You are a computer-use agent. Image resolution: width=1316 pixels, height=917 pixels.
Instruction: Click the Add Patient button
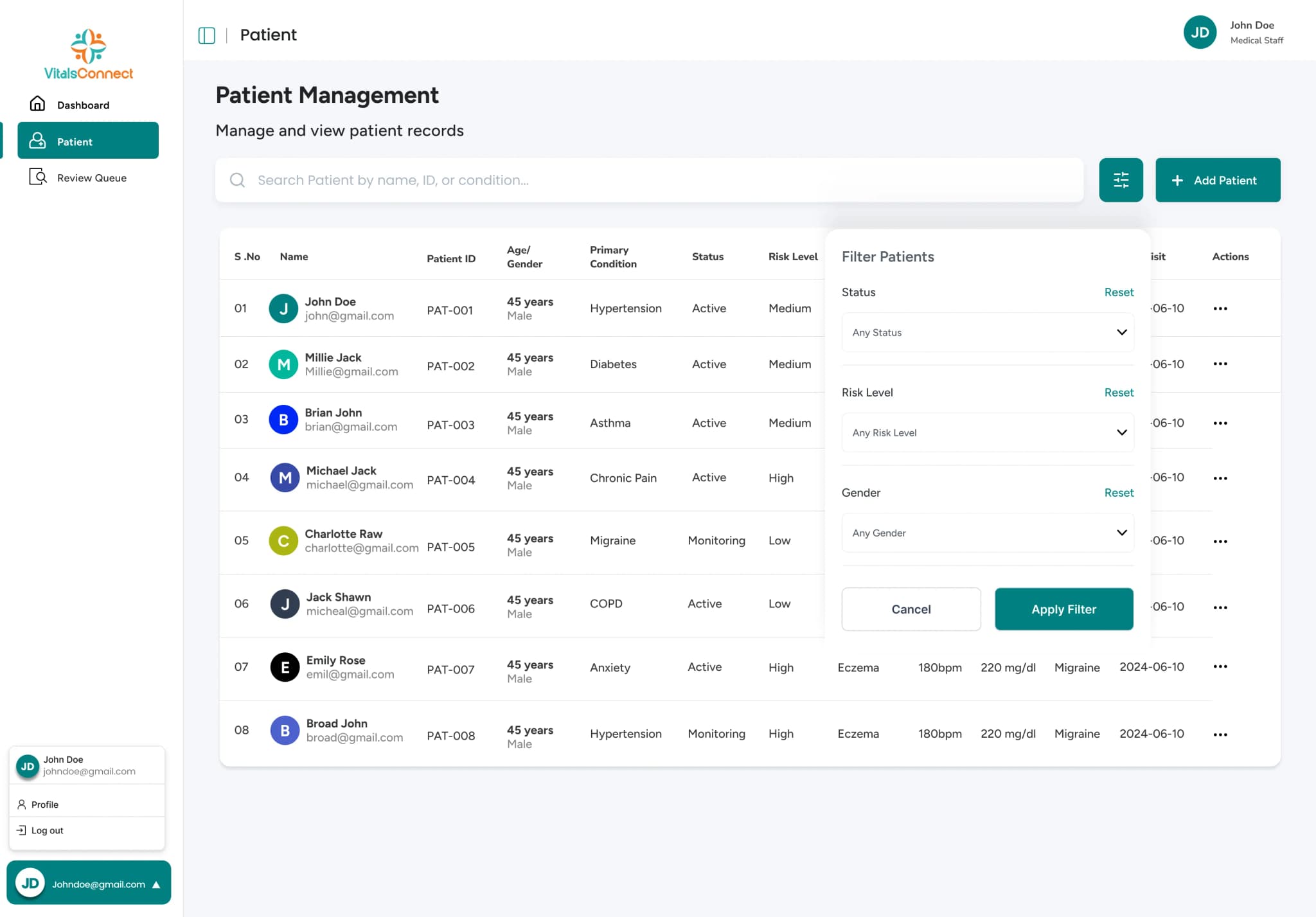pyautogui.click(x=1218, y=180)
